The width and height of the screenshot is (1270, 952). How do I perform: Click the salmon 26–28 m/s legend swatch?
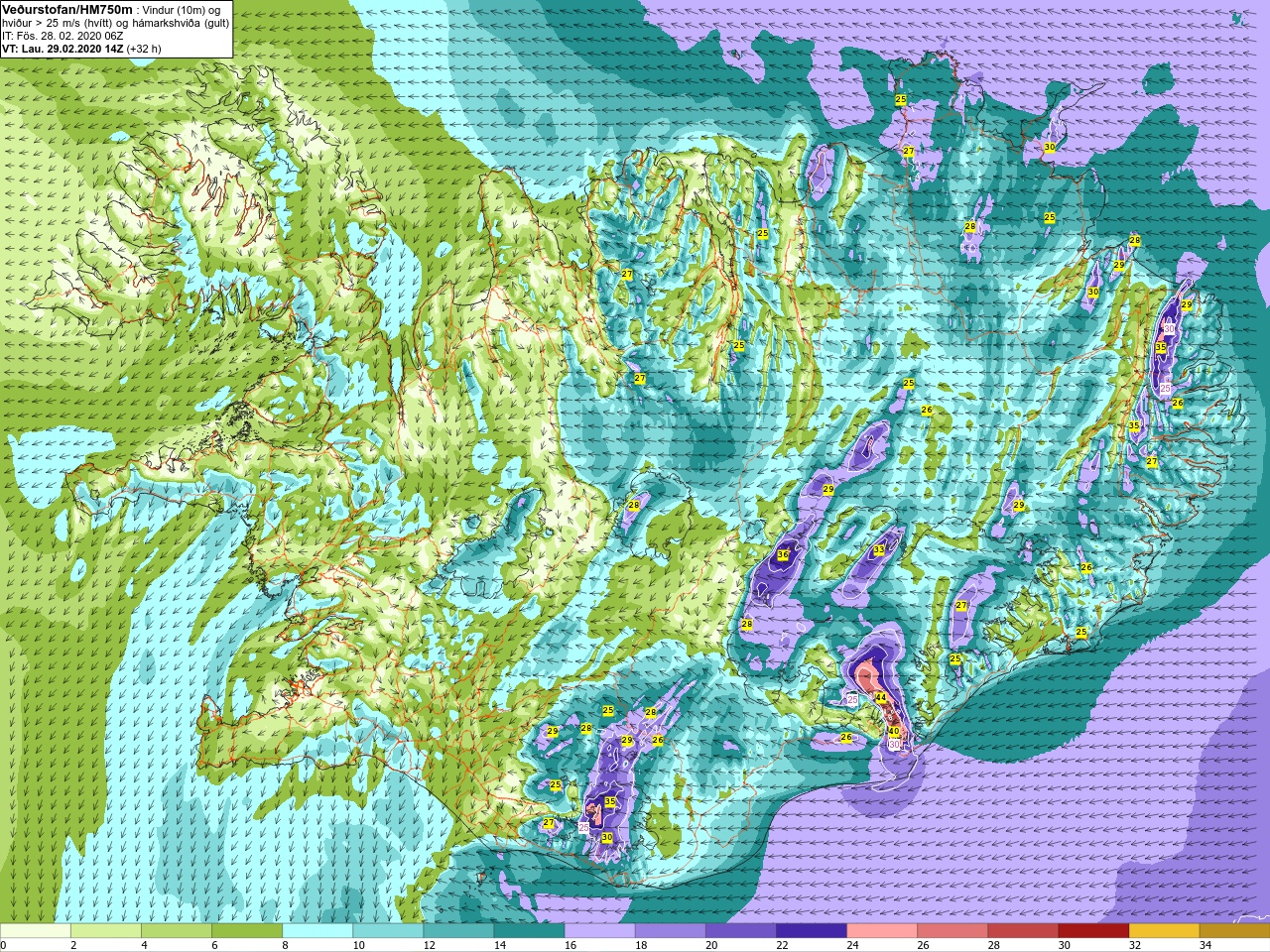click(952, 932)
